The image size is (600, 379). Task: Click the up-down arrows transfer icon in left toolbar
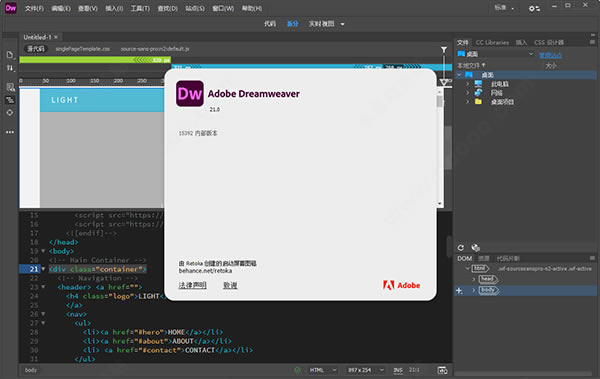[10, 68]
